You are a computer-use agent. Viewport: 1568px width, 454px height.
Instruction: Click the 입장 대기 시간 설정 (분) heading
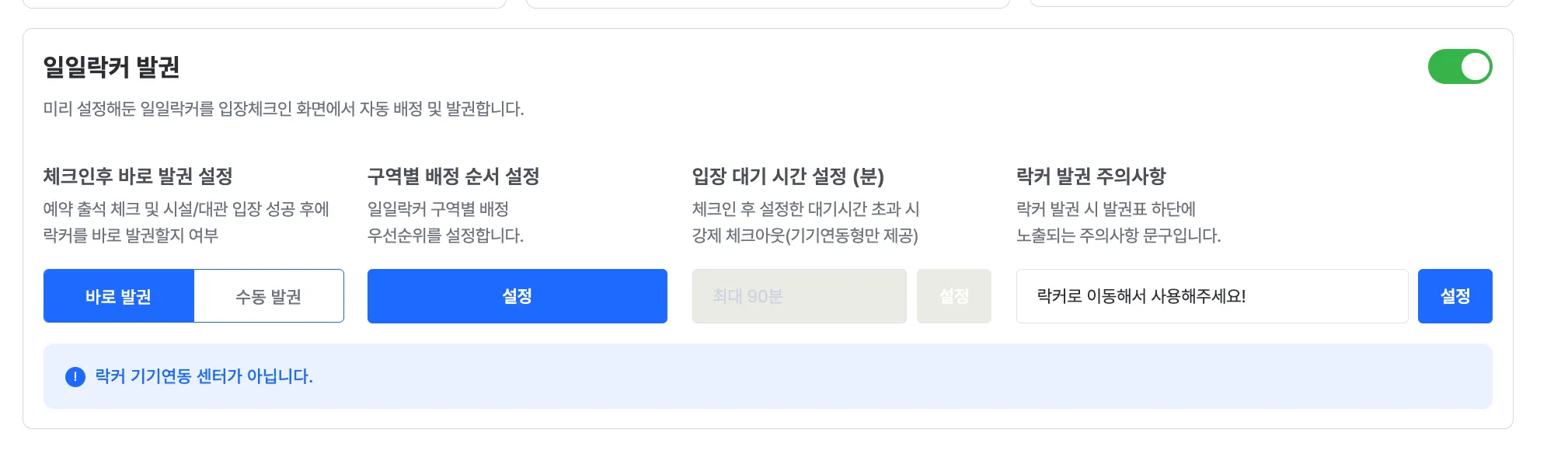[x=788, y=176]
